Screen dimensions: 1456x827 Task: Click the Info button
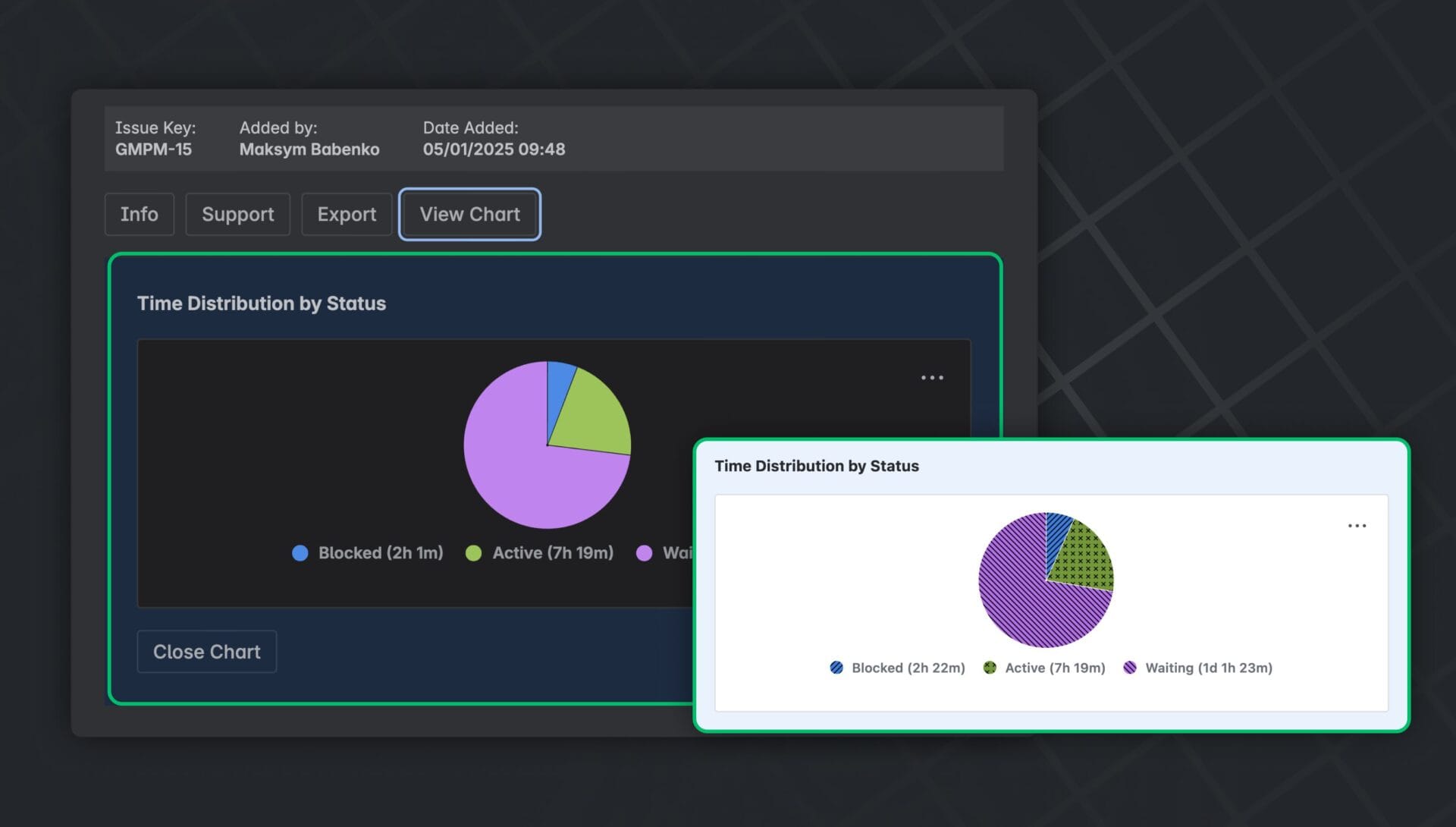click(139, 214)
